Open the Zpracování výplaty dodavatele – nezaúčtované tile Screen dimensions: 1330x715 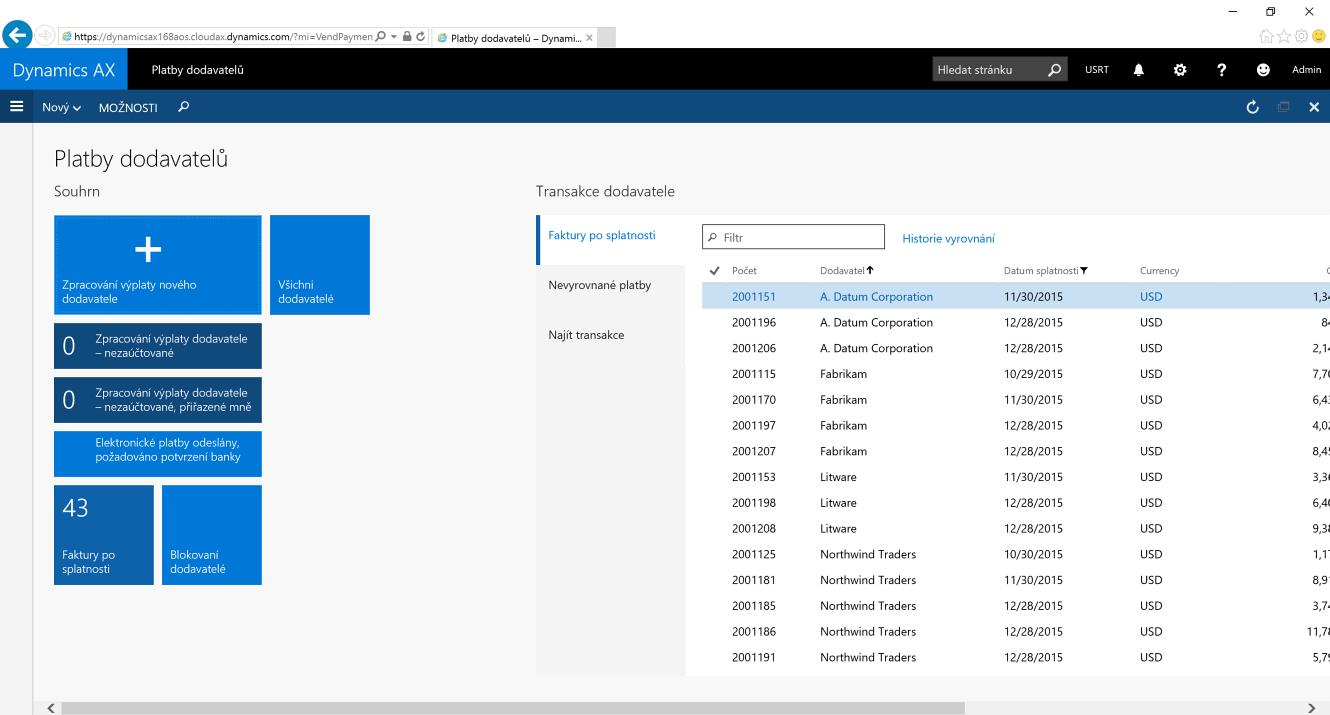point(158,346)
